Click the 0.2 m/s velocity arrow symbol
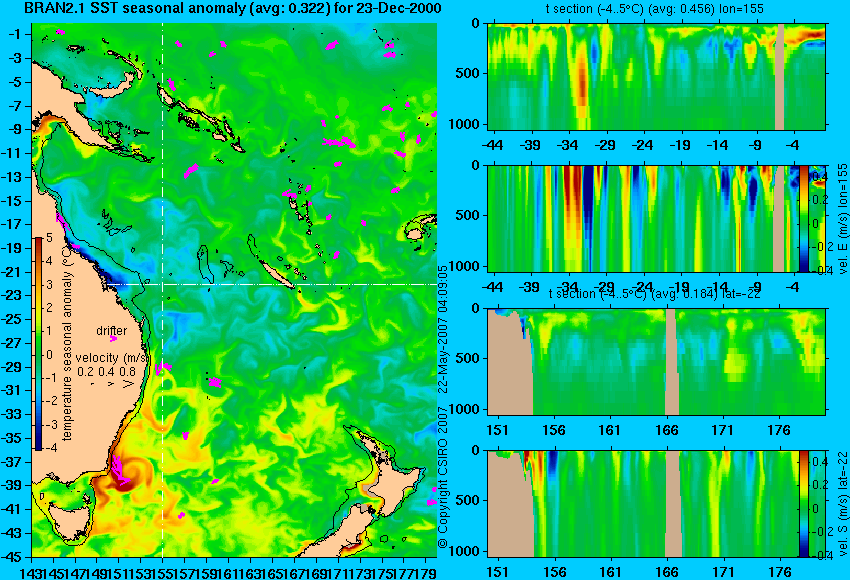The height and width of the screenshot is (580, 850). tap(93, 384)
